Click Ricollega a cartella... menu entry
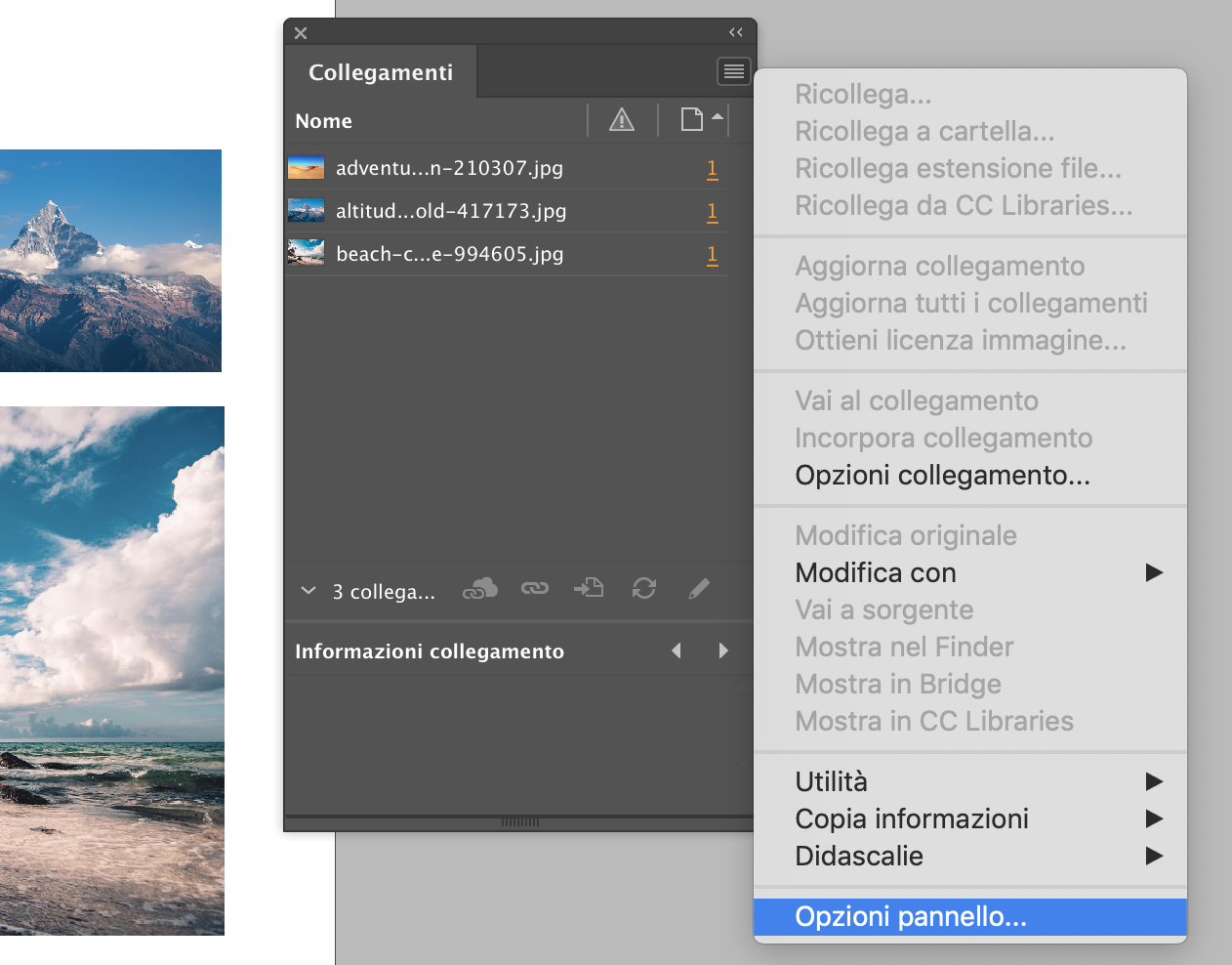The height and width of the screenshot is (965, 1232). coord(970,131)
